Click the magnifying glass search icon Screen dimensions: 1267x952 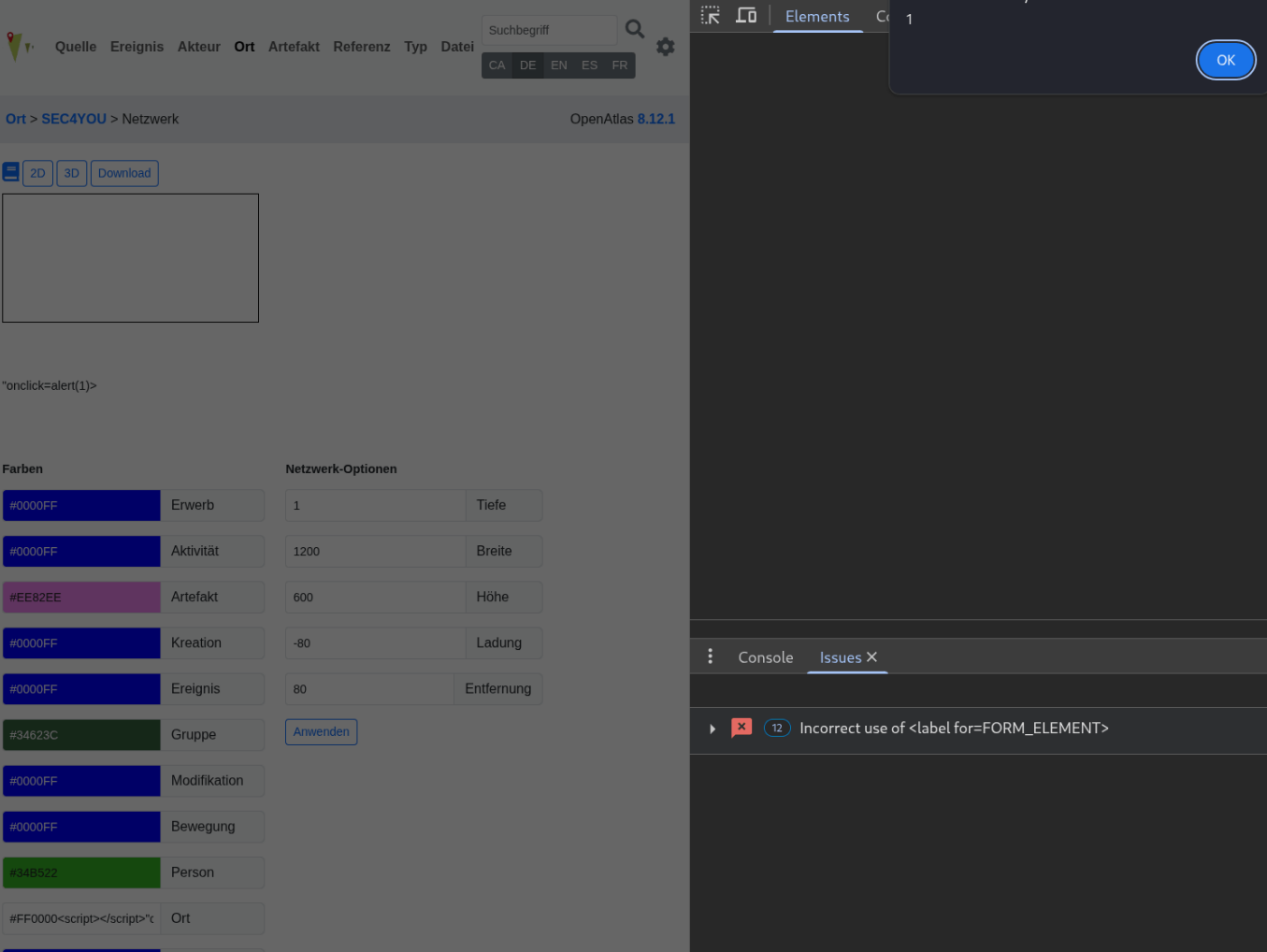click(635, 30)
